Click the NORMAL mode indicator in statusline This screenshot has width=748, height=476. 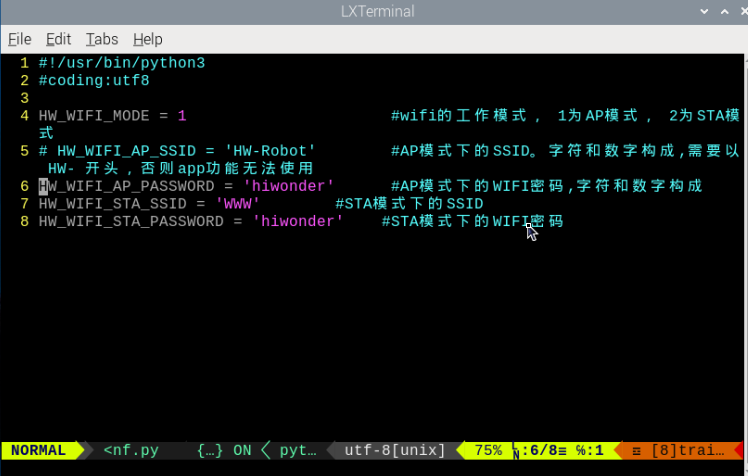click(x=39, y=450)
